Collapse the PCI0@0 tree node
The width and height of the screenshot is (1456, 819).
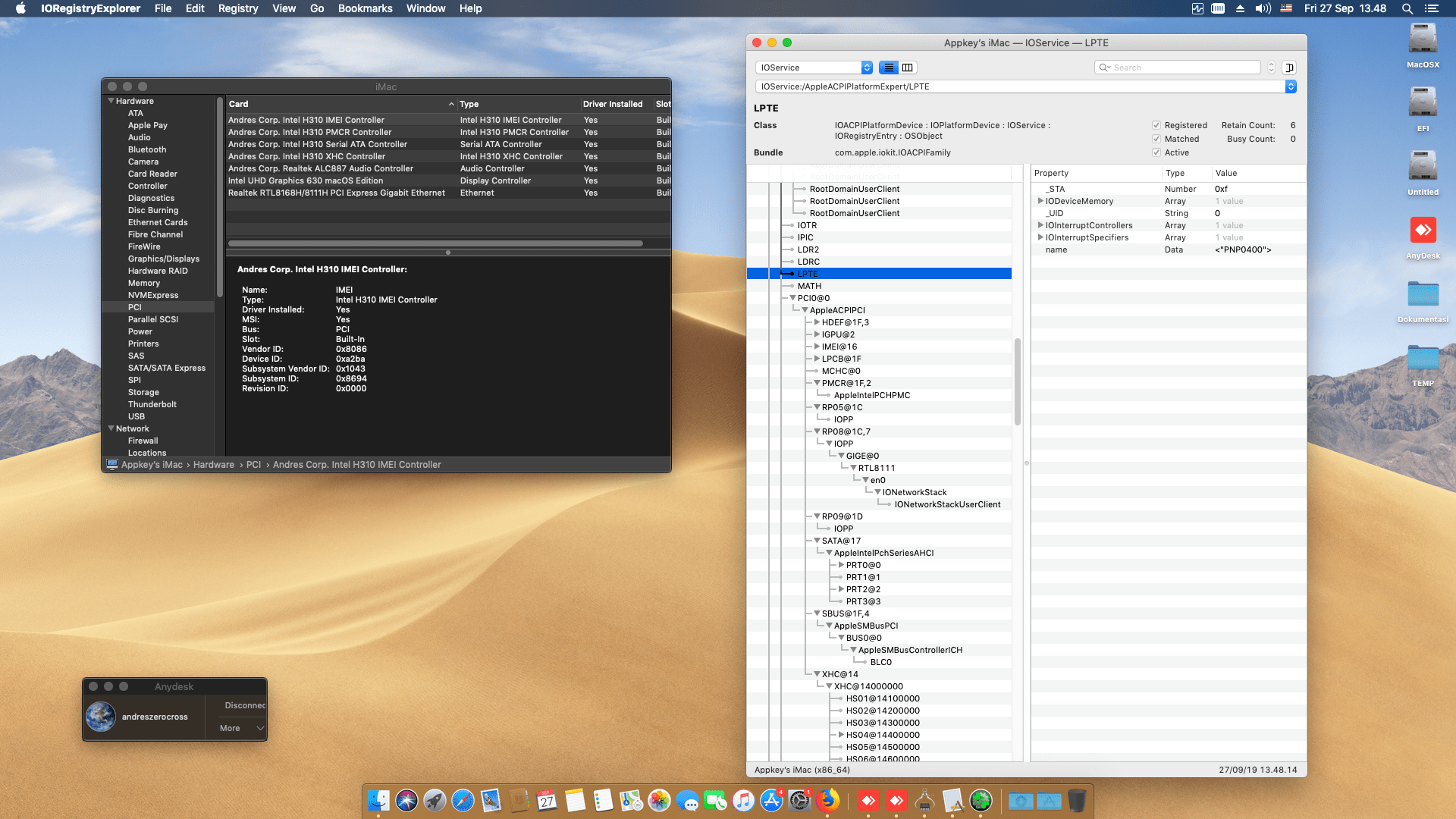click(x=792, y=298)
